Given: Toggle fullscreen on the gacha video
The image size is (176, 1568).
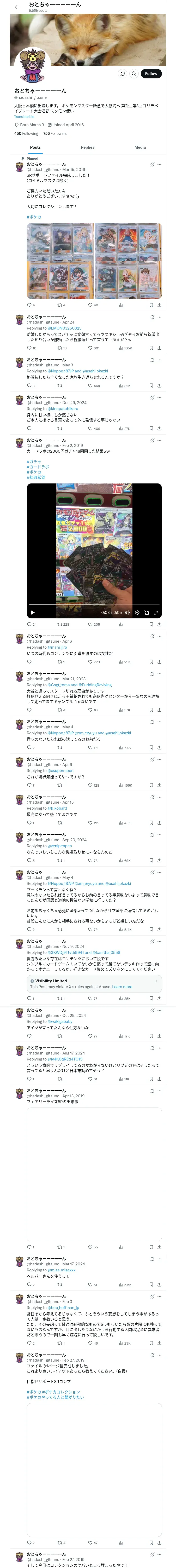Looking at the screenshot, I should point(155,612).
